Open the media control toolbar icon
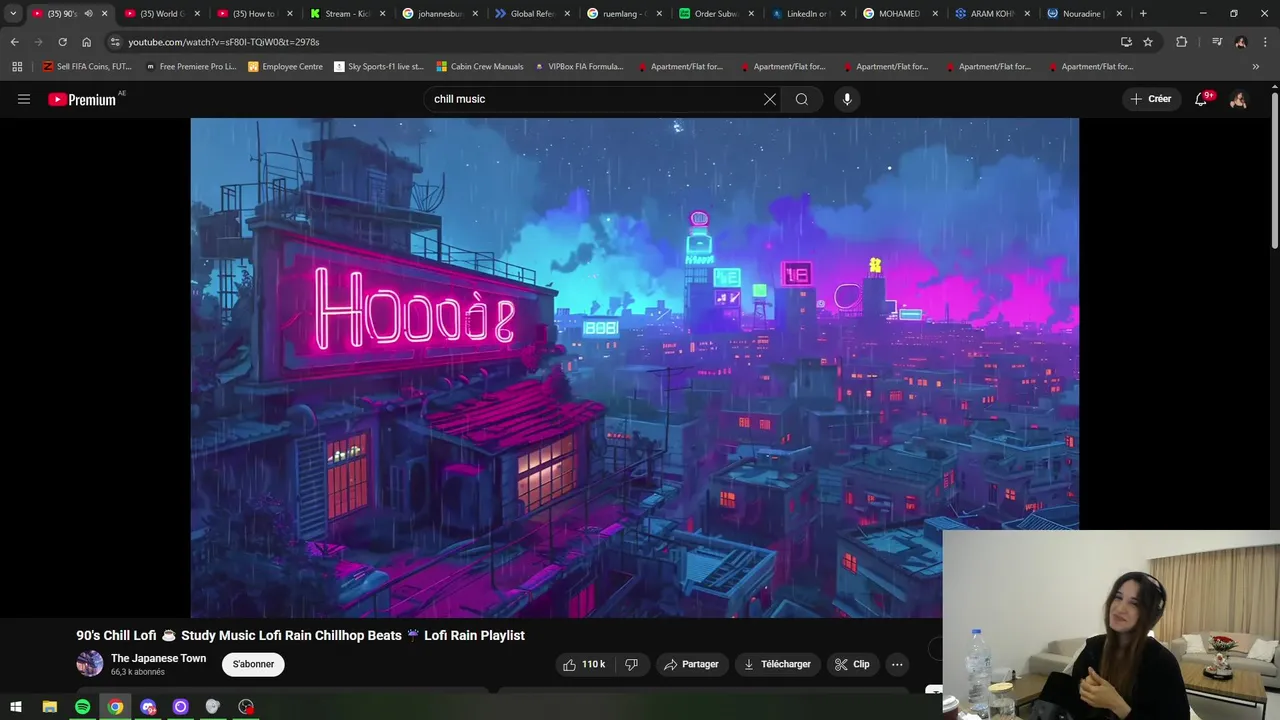This screenshot has height=720, width=1280. point(1217,42)
